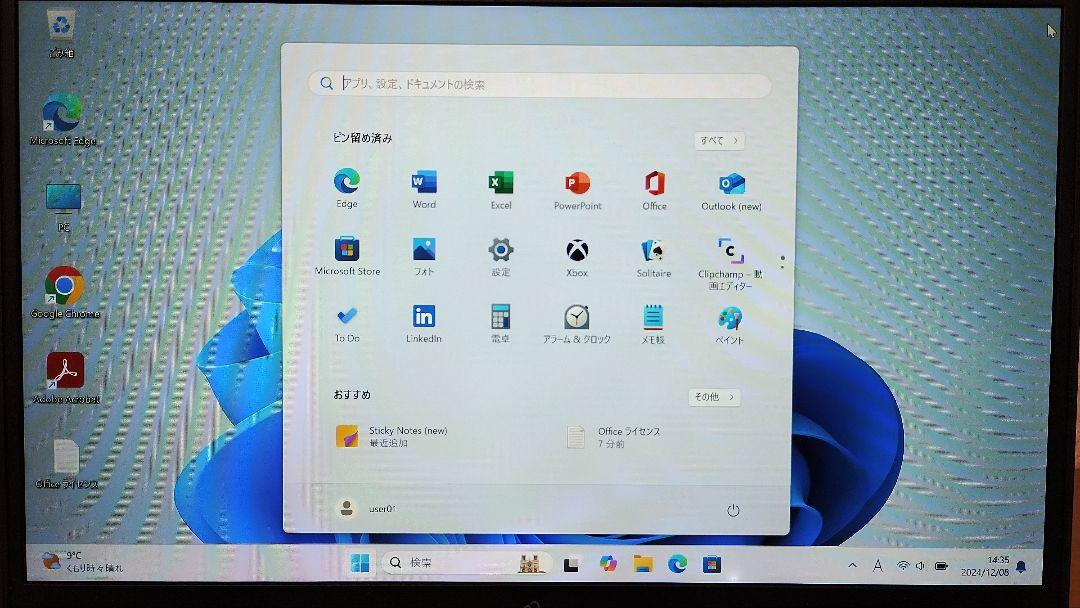
Task: Go to next pinned apps page dots
Action: [x=782, y=262]
